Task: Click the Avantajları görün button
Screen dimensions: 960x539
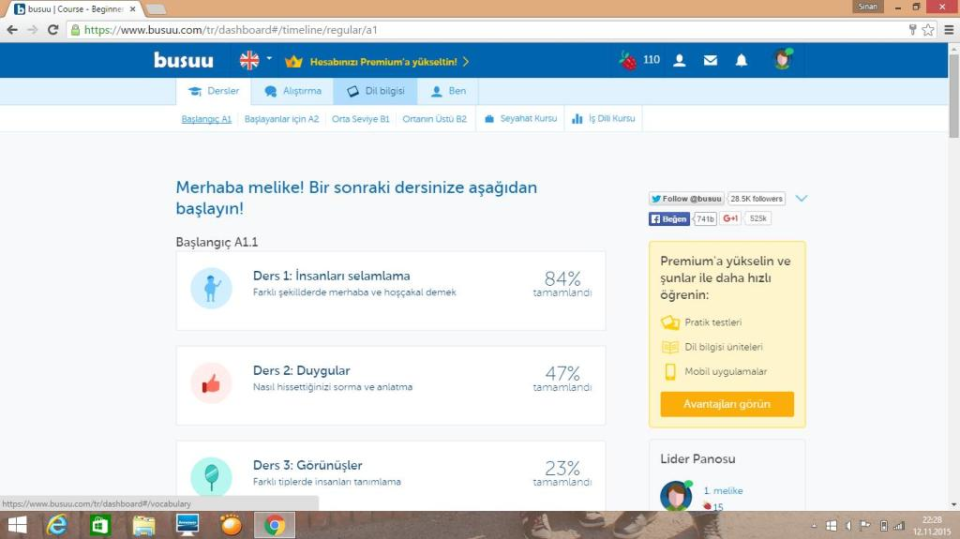Action: coord(727,404)
